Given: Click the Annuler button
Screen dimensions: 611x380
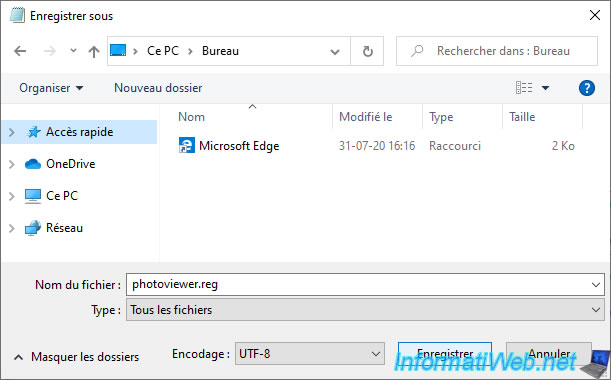Looking at the screenshot, I should [549, 354].
